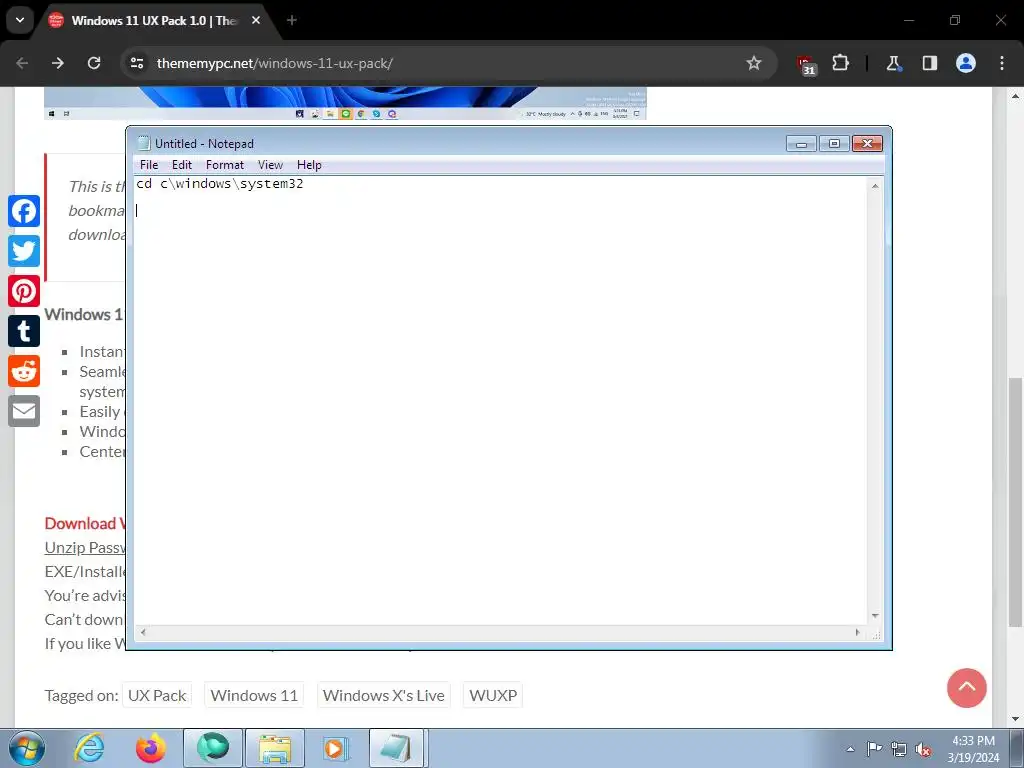The height and width of the screenshot is (768, 1024).
Task: Open the red extension with badge 31
Action: [x=806, y=64]
